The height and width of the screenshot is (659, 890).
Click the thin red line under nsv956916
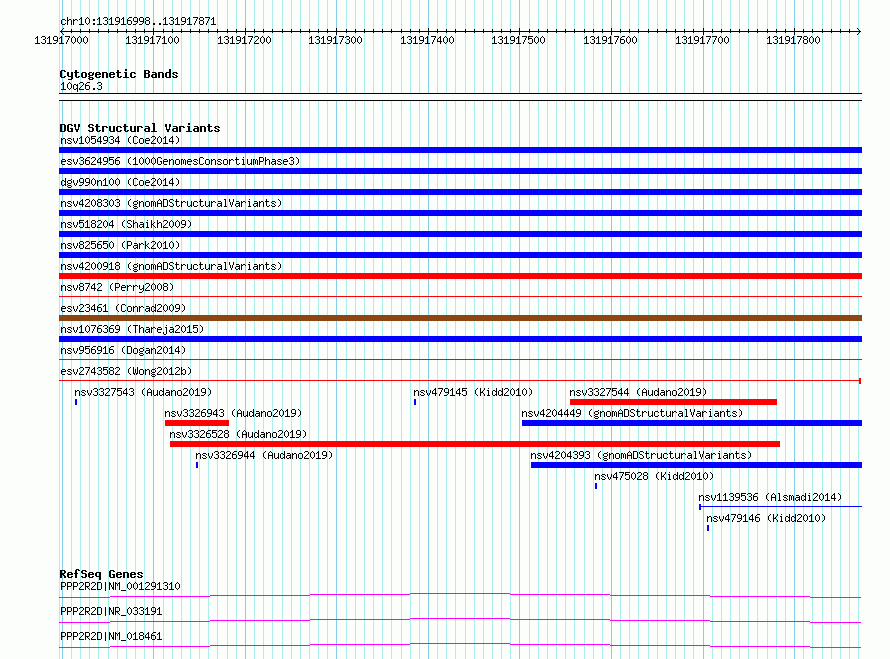click(460, 359)
